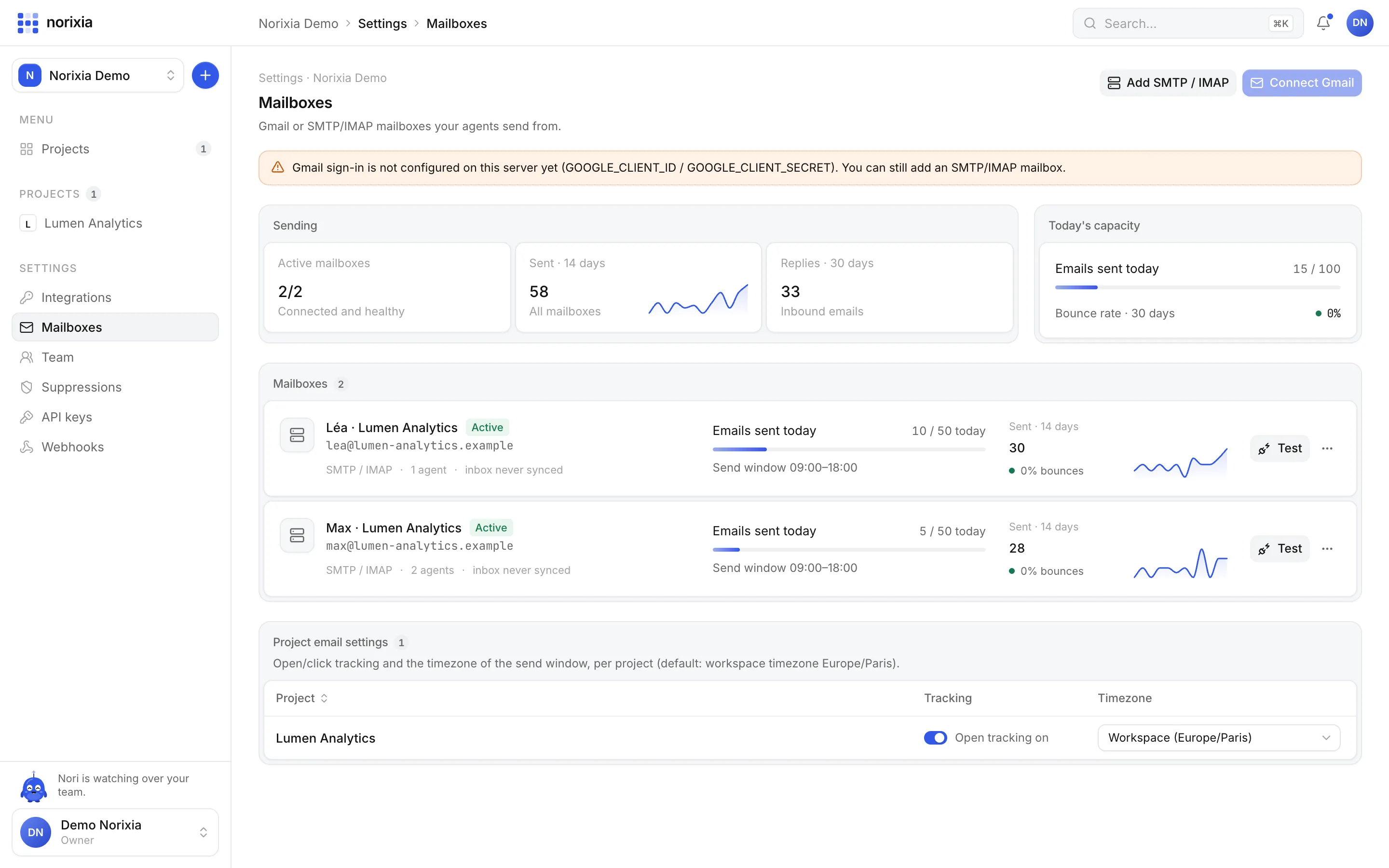1389x868 pixels.
Task: Focus the Search input field
Action: click(1187, 24)
